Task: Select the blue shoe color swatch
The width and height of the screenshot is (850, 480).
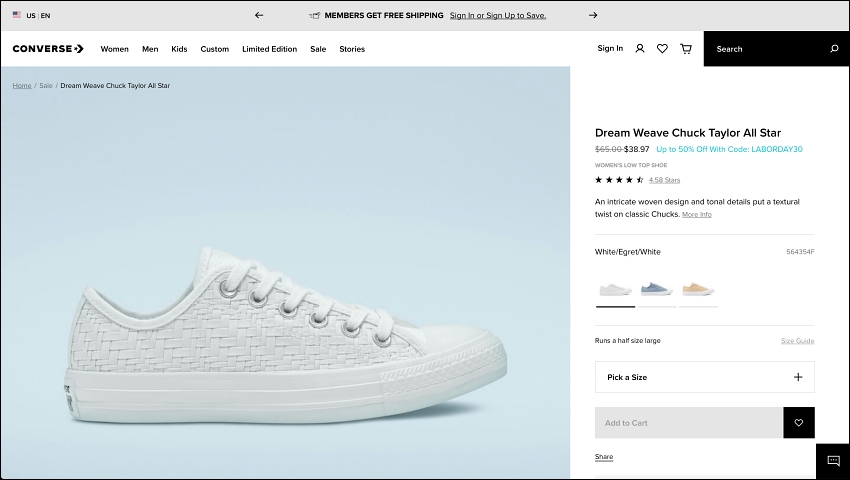Action: 656,290
